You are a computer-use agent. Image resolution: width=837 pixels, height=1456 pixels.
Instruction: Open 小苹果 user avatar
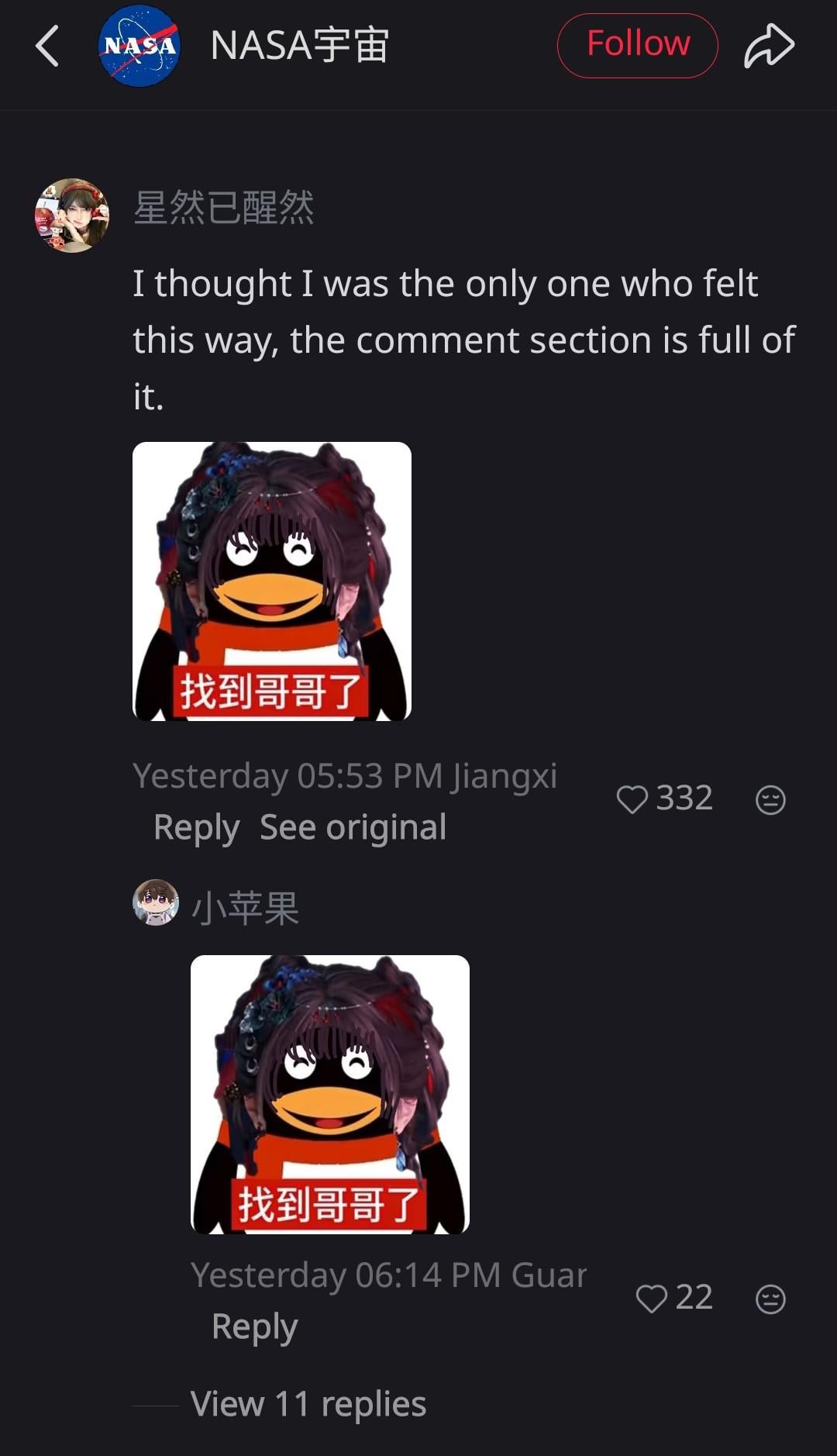[156, 902]
